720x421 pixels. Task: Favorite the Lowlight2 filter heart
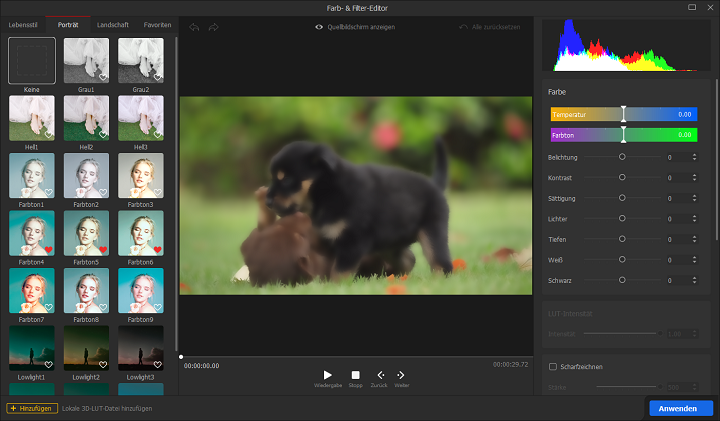click(x=103, y=365)
